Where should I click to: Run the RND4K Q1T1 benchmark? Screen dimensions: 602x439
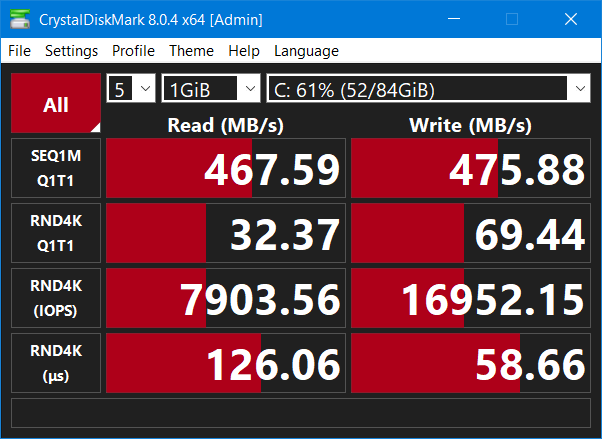(56, 233)
